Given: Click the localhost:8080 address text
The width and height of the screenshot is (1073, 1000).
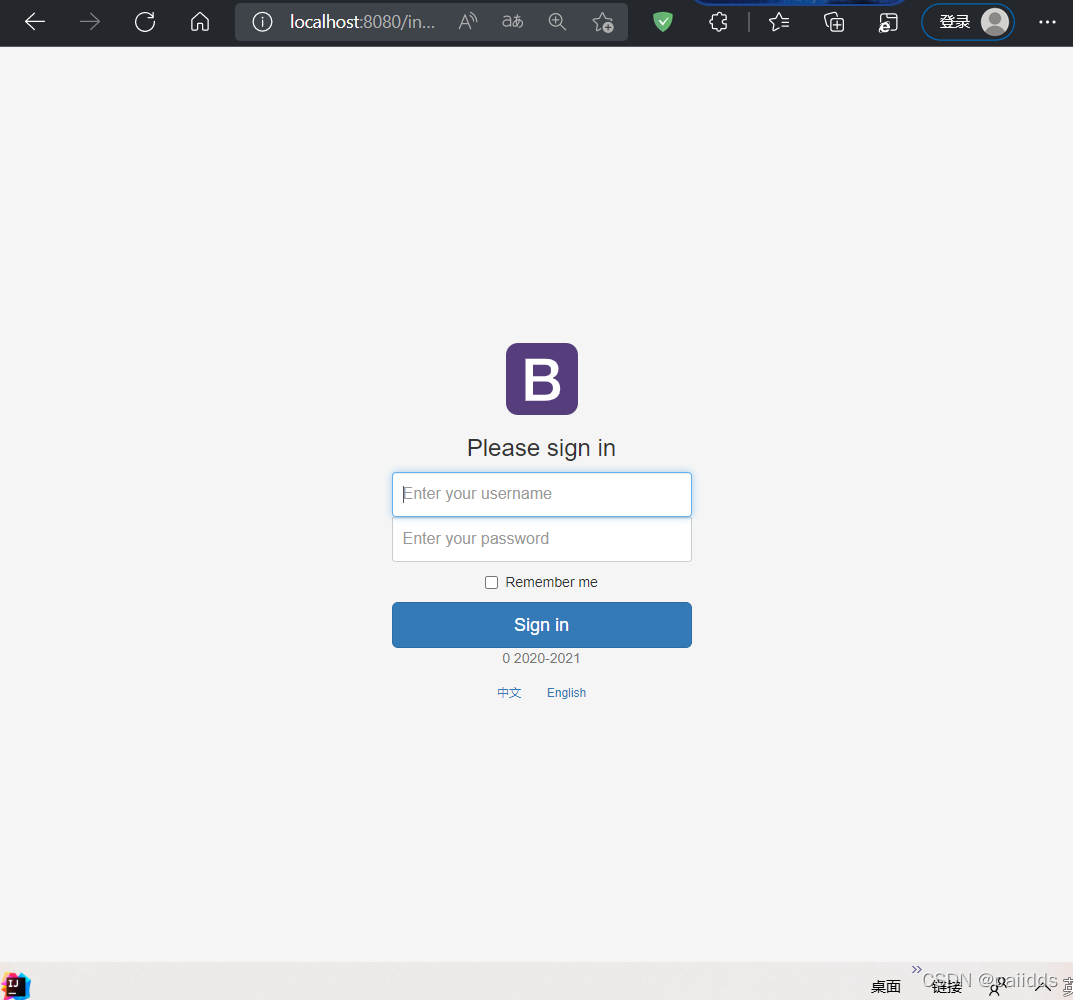Looking at the screenshot, I should coord(362,22).
